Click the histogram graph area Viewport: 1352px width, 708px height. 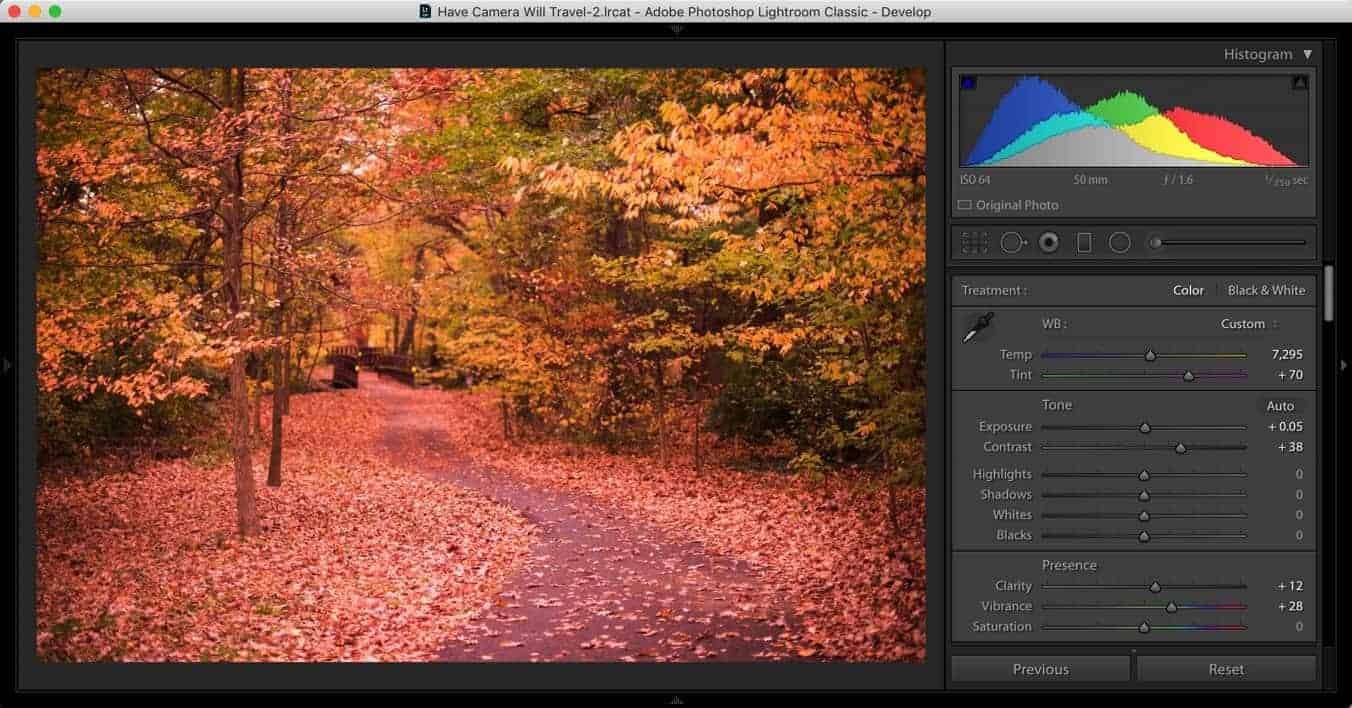1134,121
